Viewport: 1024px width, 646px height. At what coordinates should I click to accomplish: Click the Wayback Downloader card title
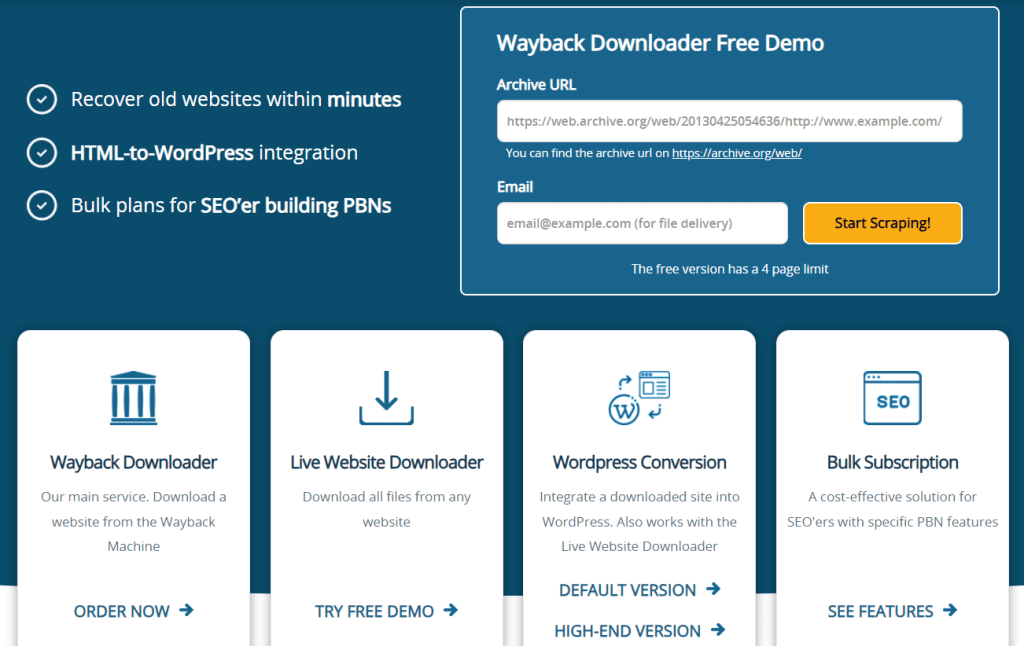tap(133, 462)
